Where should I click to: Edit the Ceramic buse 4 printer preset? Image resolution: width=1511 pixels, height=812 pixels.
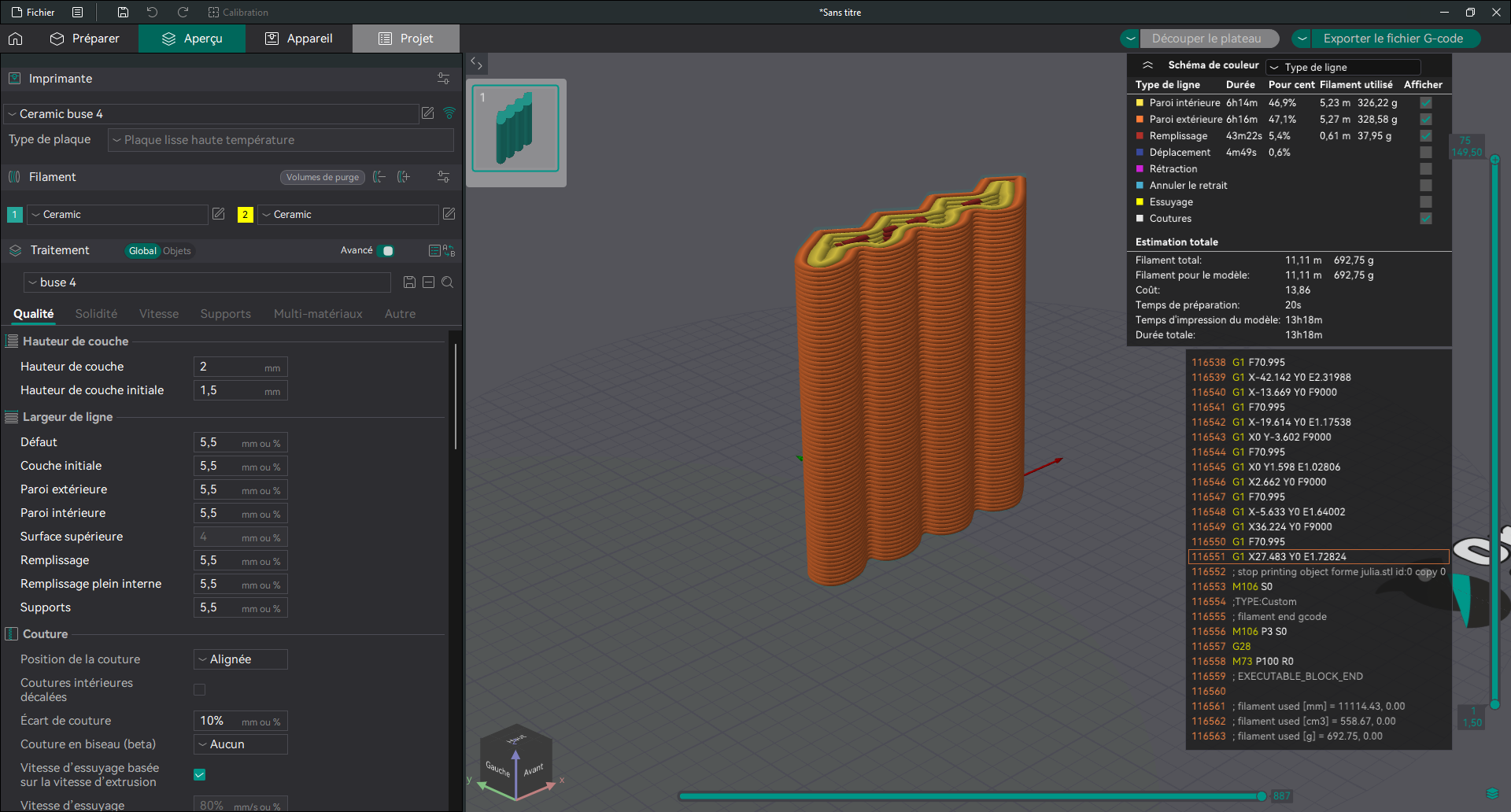(427, 113)
